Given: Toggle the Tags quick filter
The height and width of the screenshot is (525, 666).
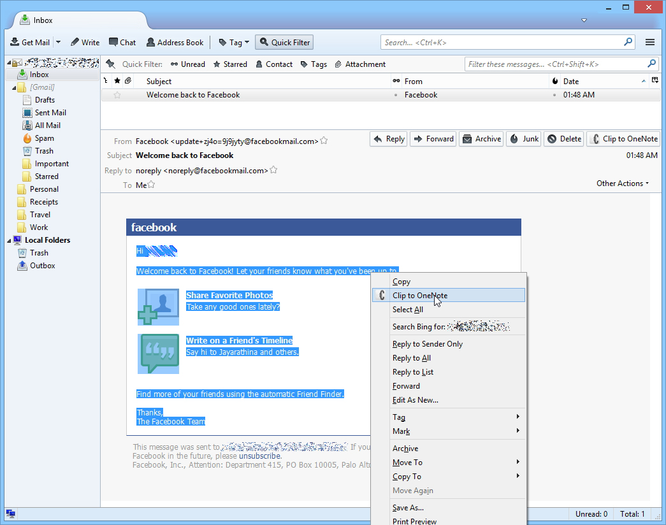Looking at the screenshot, I should (314, 64).
